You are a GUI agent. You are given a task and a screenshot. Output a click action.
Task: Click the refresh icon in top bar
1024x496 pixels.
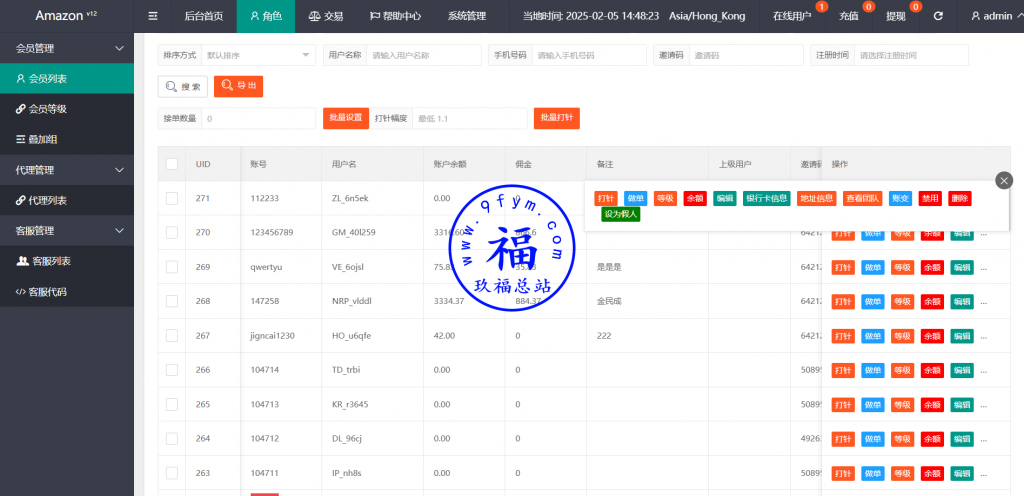tap(938, 16)
